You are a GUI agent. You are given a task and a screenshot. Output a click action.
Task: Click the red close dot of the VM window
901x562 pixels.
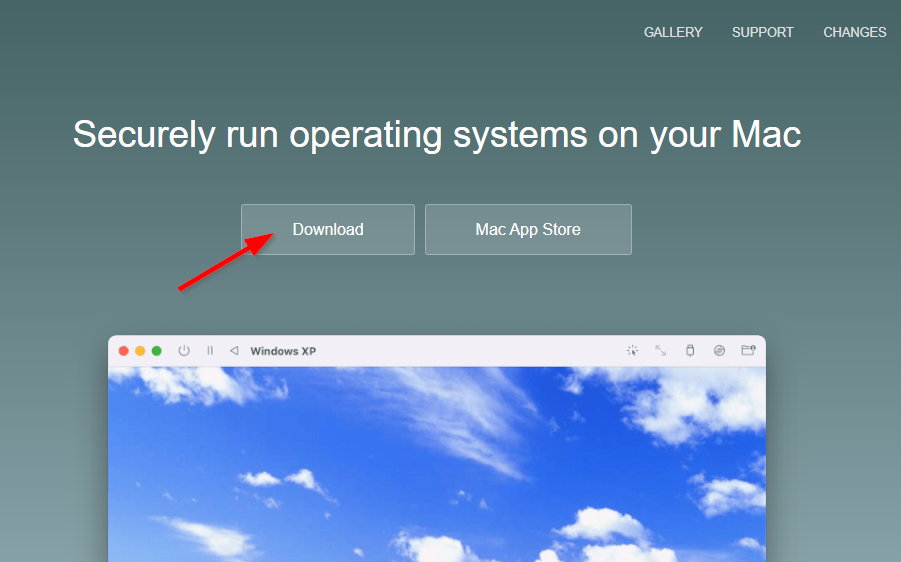pos(124,351)
